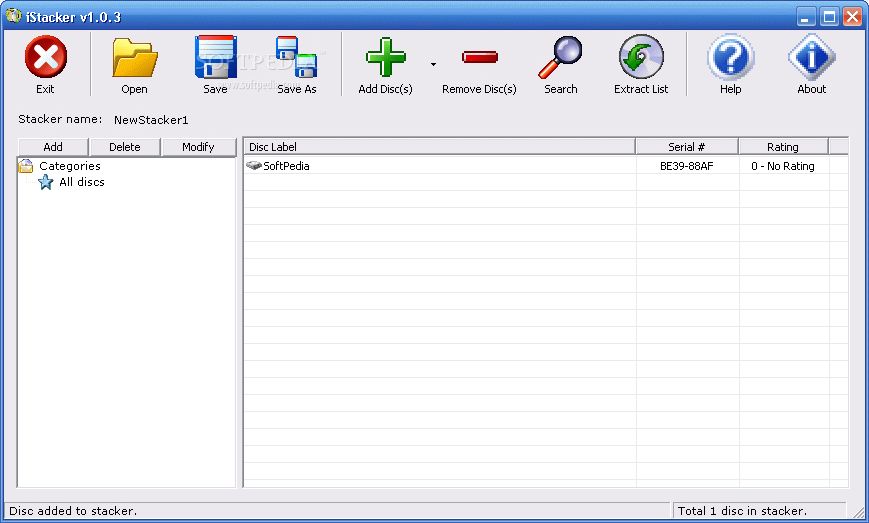Remove discs using the red minus icon
This screenshot has width=869, height=523.
pyautogui.click(x=479, y=57)
